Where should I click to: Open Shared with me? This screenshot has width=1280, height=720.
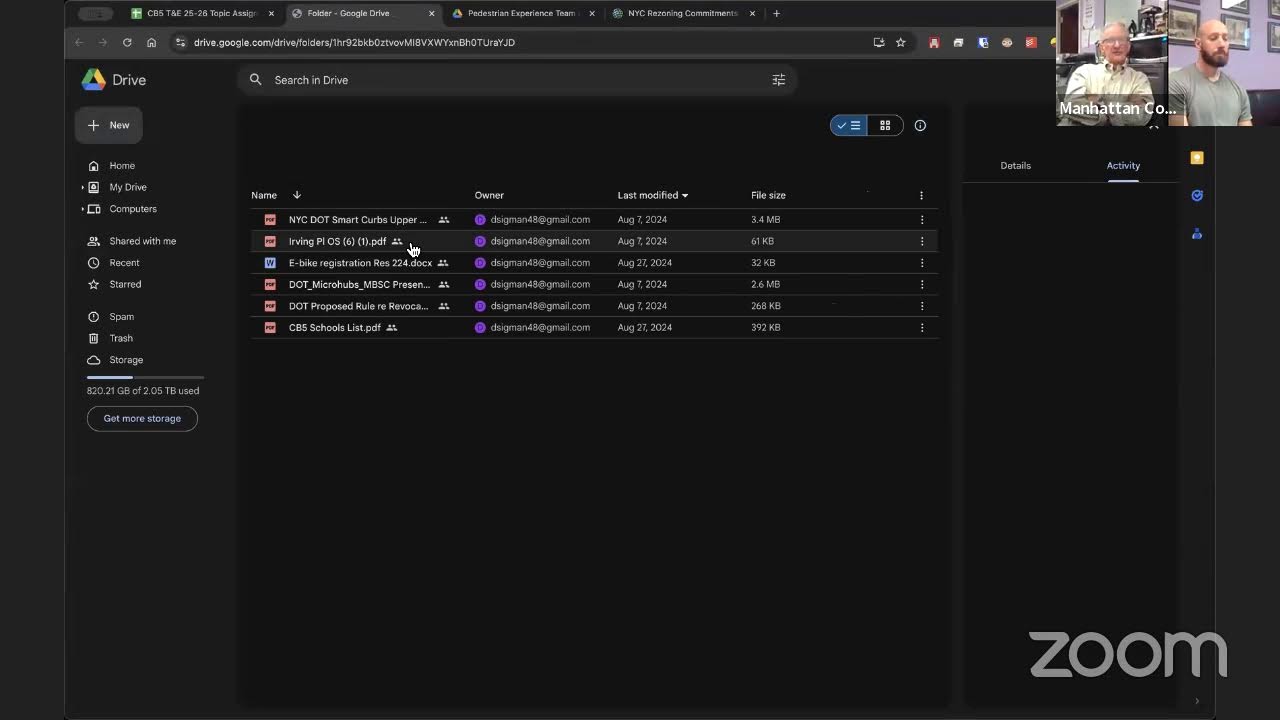[x=142, y=241]
